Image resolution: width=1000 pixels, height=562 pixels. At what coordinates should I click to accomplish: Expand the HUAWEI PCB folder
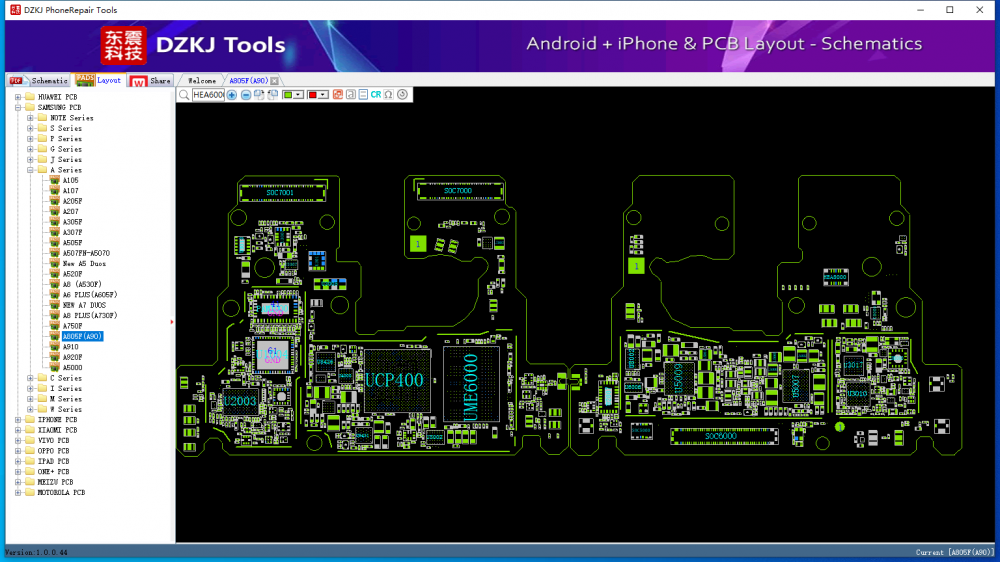point(18,97)
